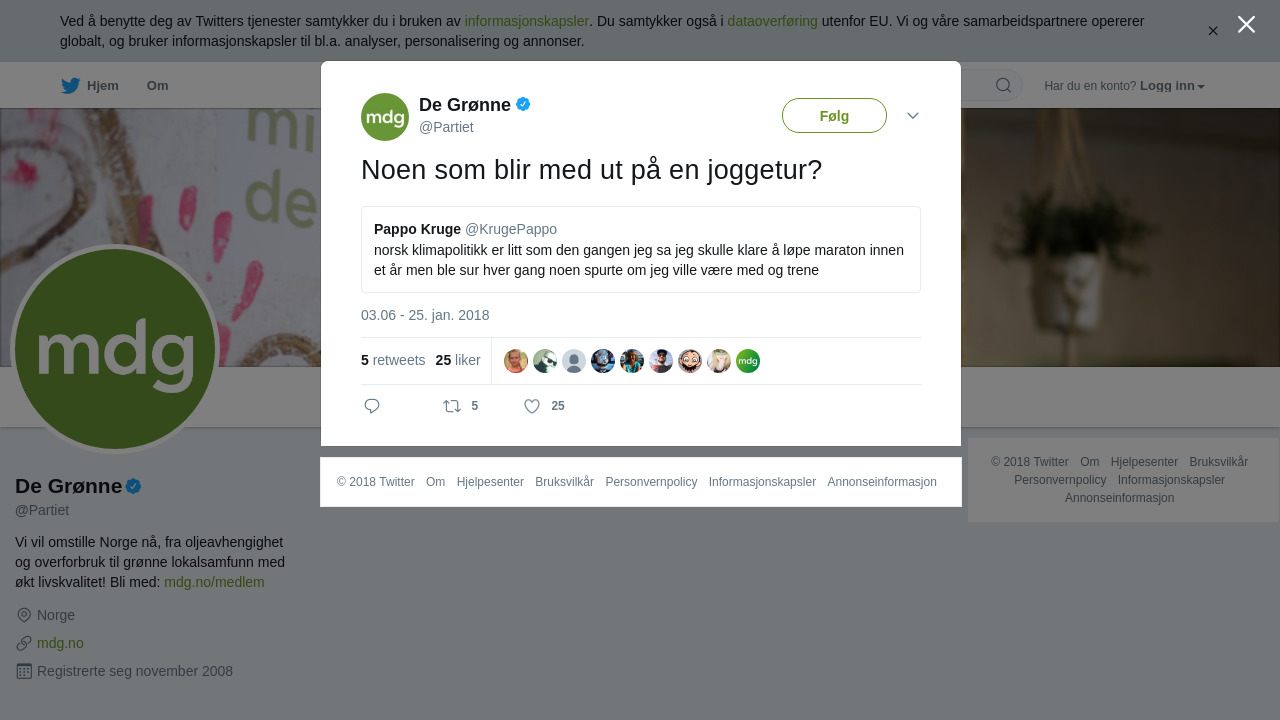This screenshot has width=1280, height=720.
Task: Open the Logg inn dropdown
Action: [1172, 86]
